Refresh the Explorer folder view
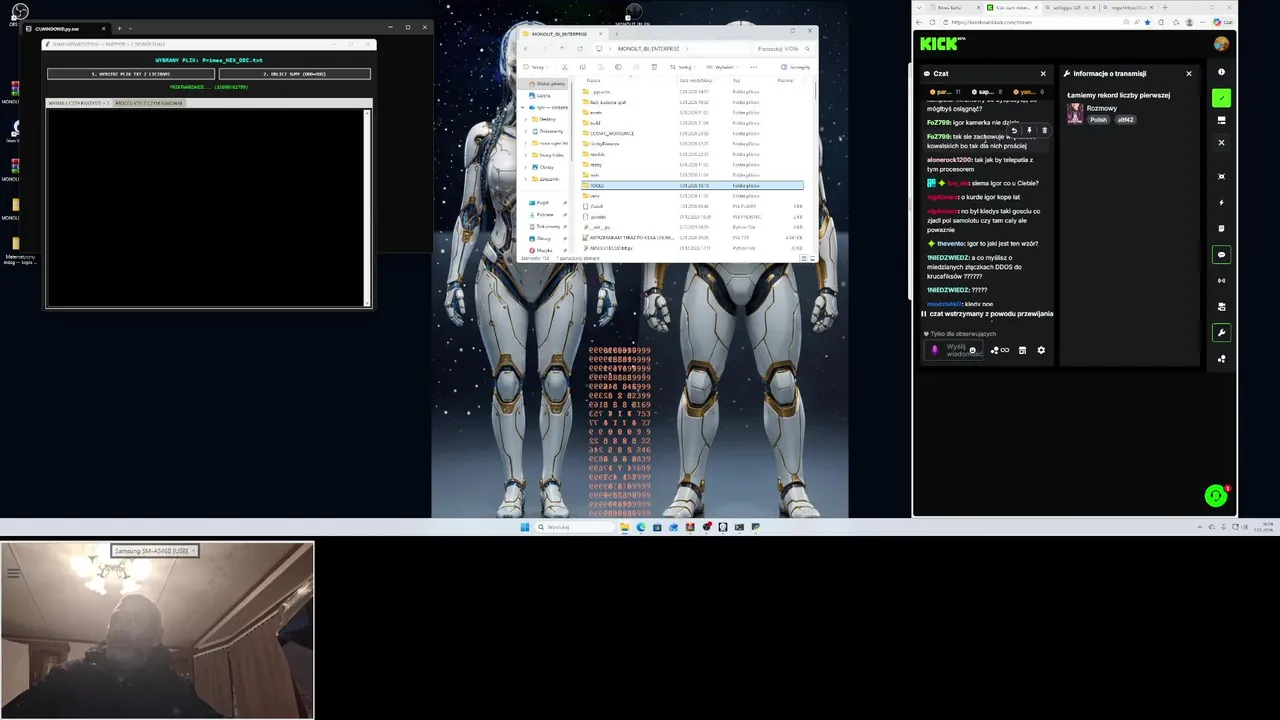This screenshot has height=720, width=1280. coord(580,49)
